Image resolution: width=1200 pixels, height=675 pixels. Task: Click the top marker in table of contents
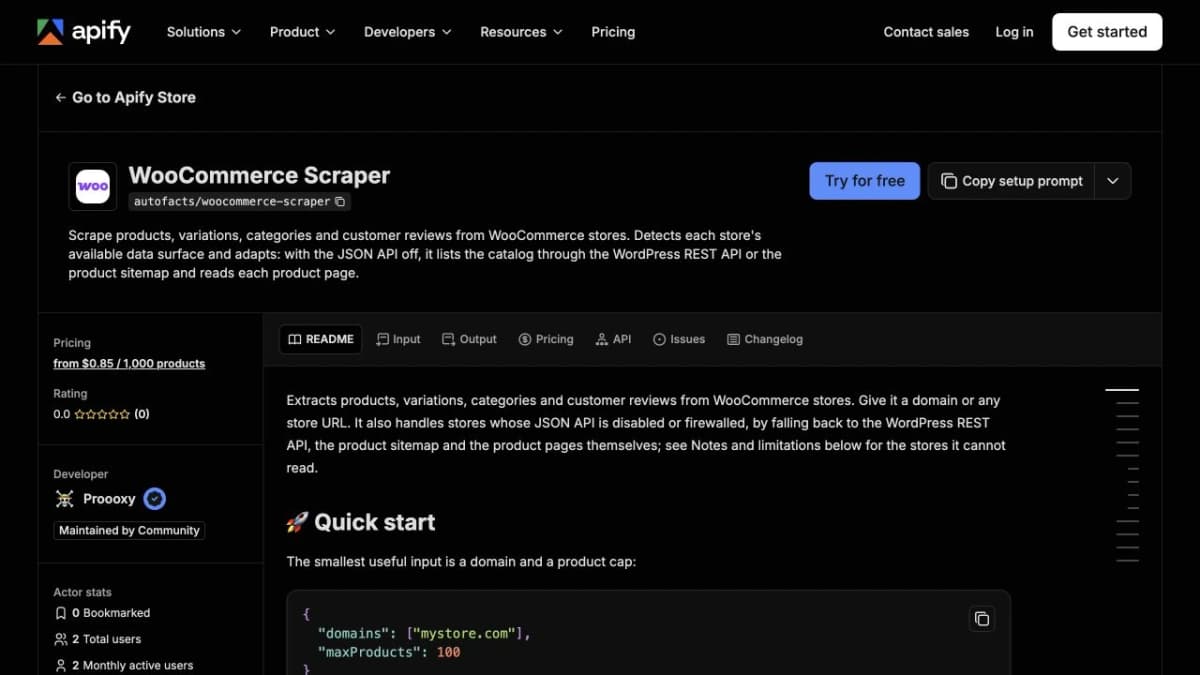point(1122,389)
